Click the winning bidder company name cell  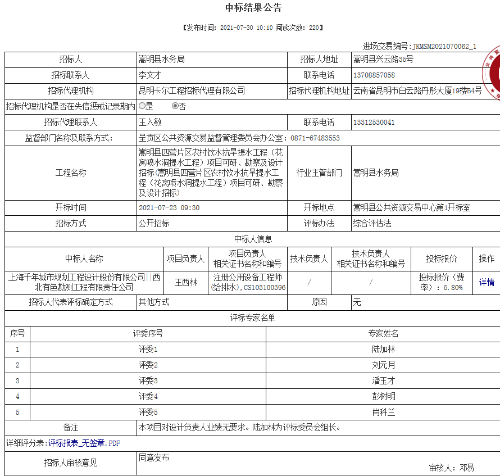coord(84,282)
